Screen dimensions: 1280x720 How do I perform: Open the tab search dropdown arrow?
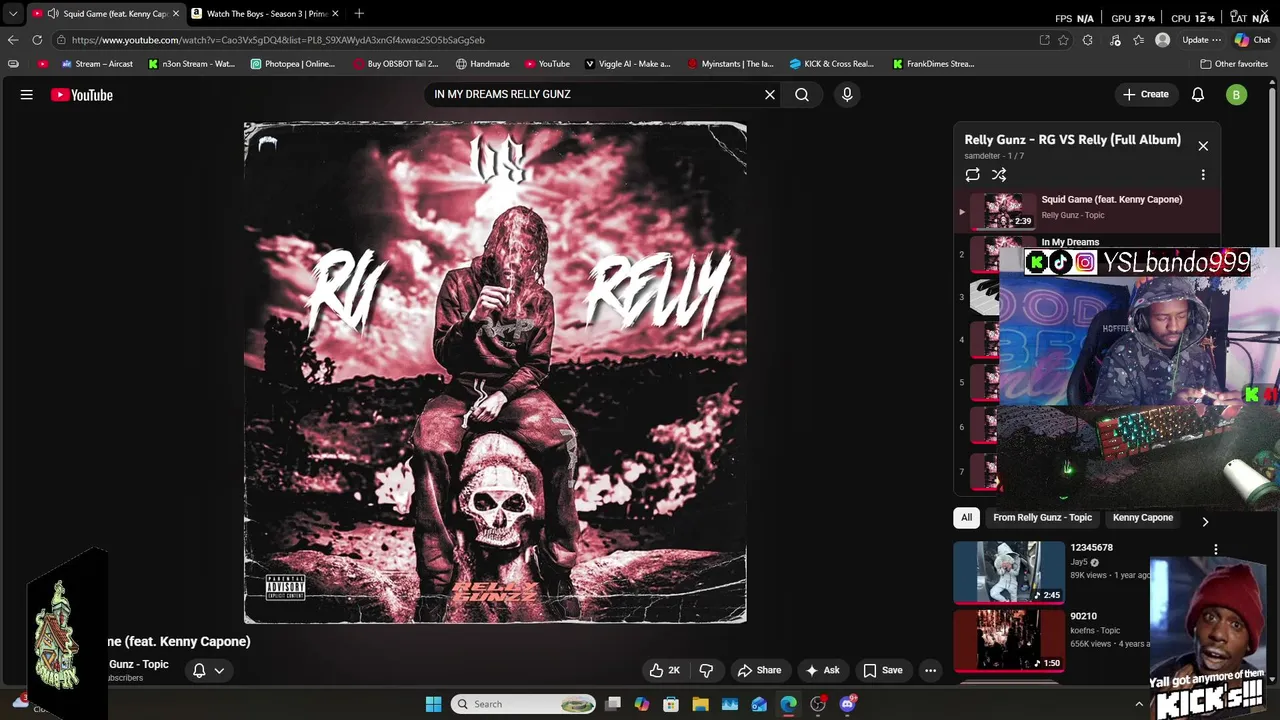pyautogui.click(x=13, y=14)
